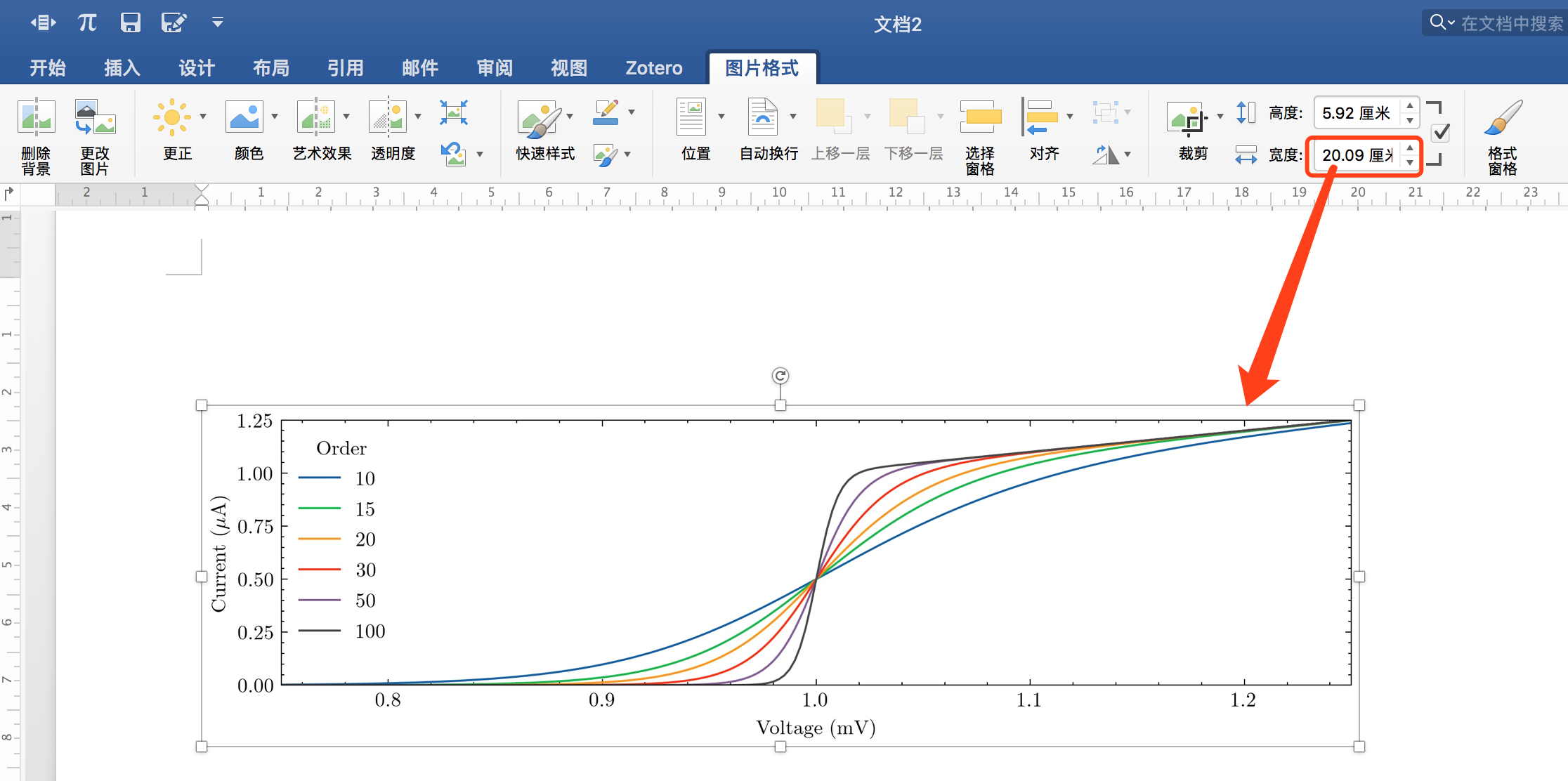Click the rotate handle above the chart
This screenshot has width=1568, height=781.
coord(780,376)
